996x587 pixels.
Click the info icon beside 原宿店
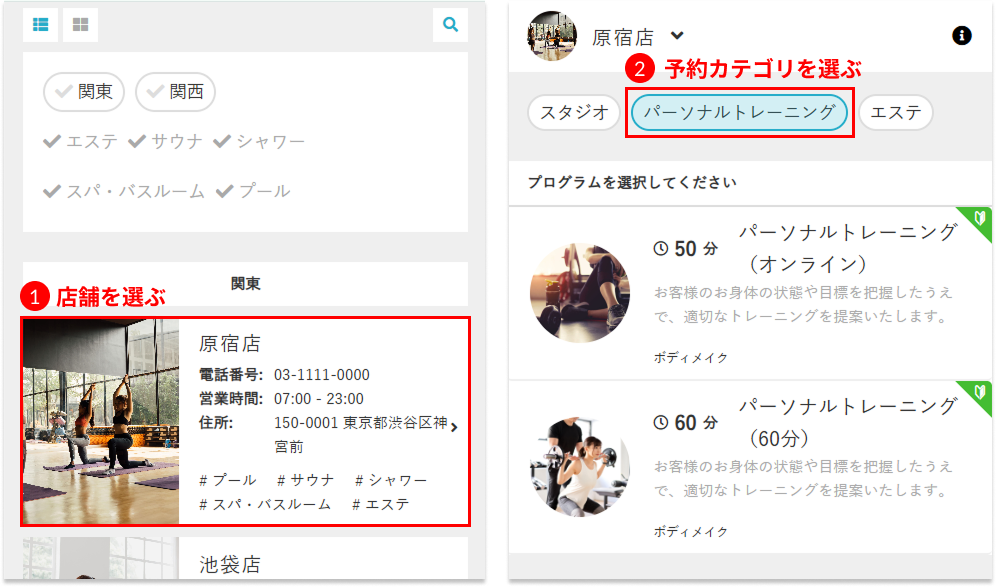pyautogui.click(x=962, y=36)
